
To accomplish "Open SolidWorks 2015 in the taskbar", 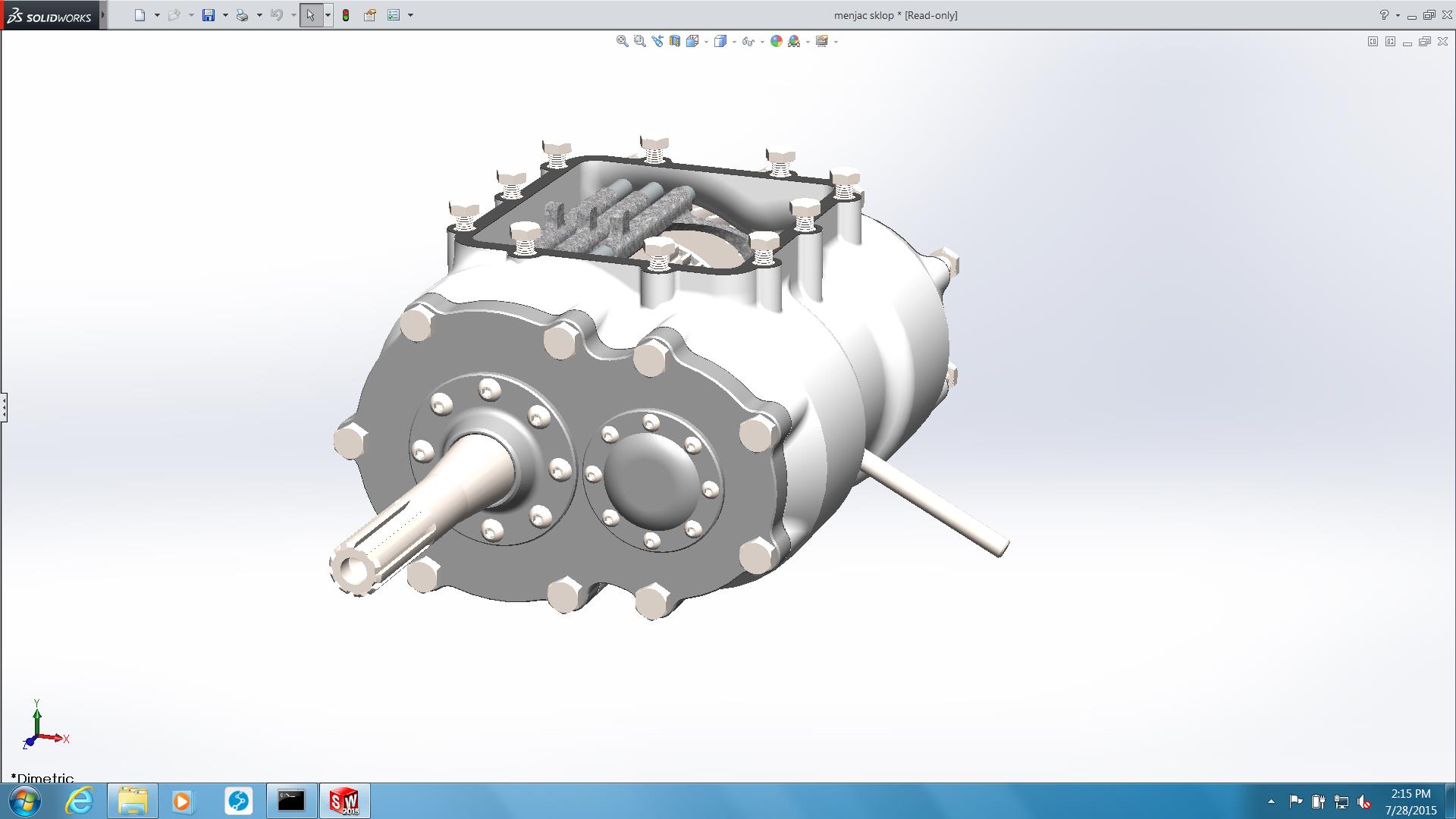I will [x=344, y=801].
